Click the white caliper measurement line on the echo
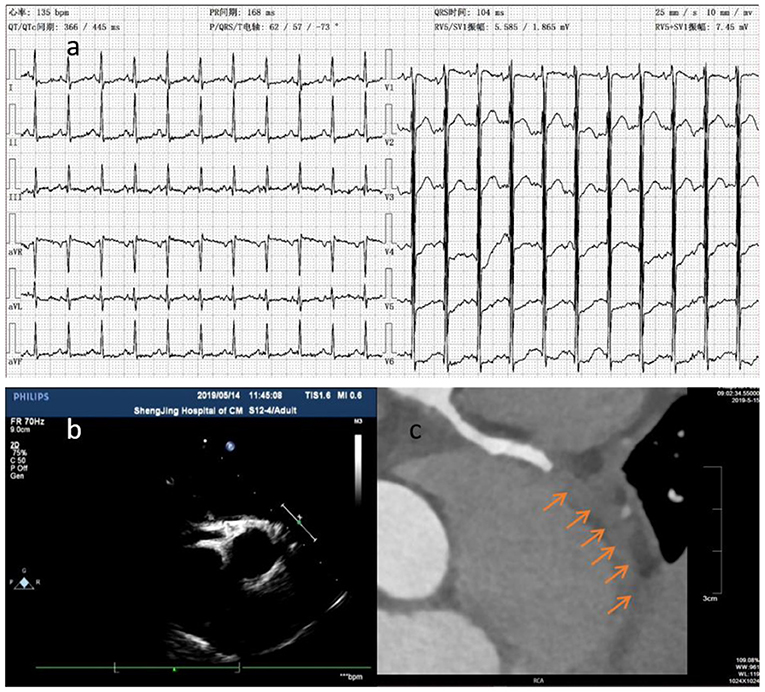Viewport: 765px width, 692px height. (299, 522)
